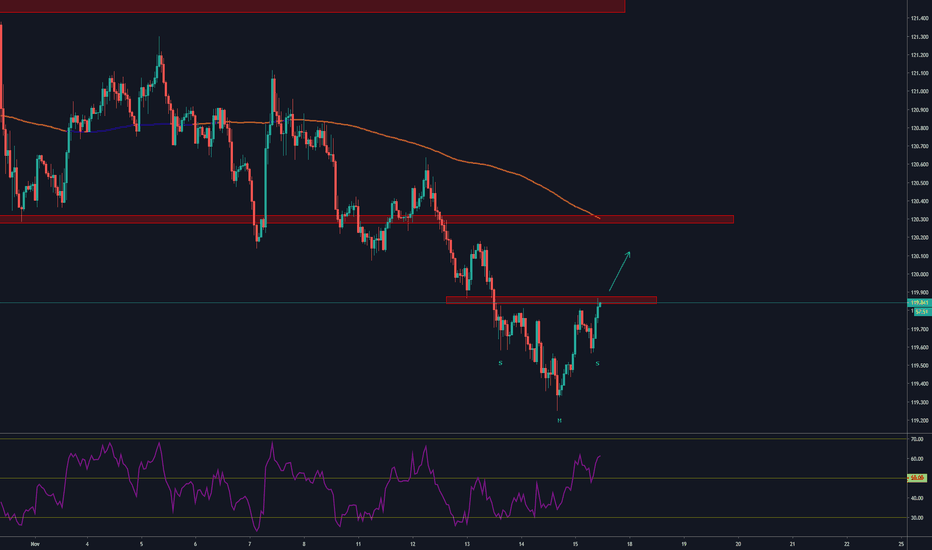Click the 120.000 price axis label
This screenshot has height=550, width=932.
point(918,274)
